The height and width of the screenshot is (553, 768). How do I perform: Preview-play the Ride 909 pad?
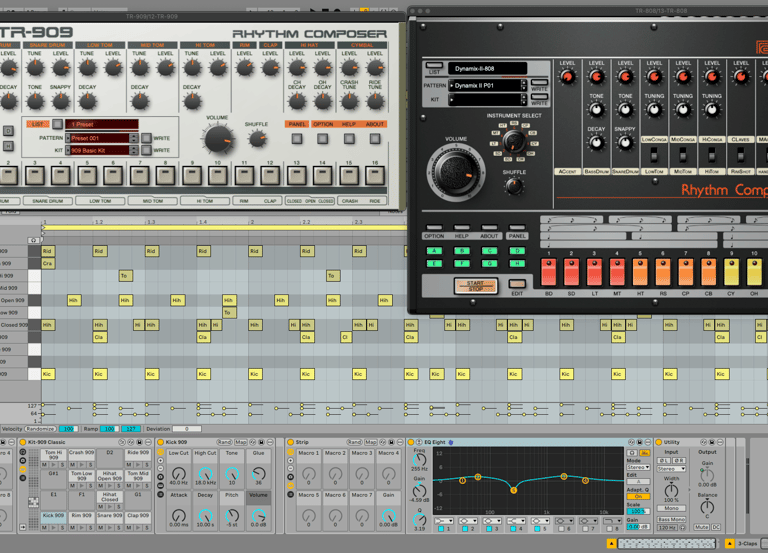138,464
